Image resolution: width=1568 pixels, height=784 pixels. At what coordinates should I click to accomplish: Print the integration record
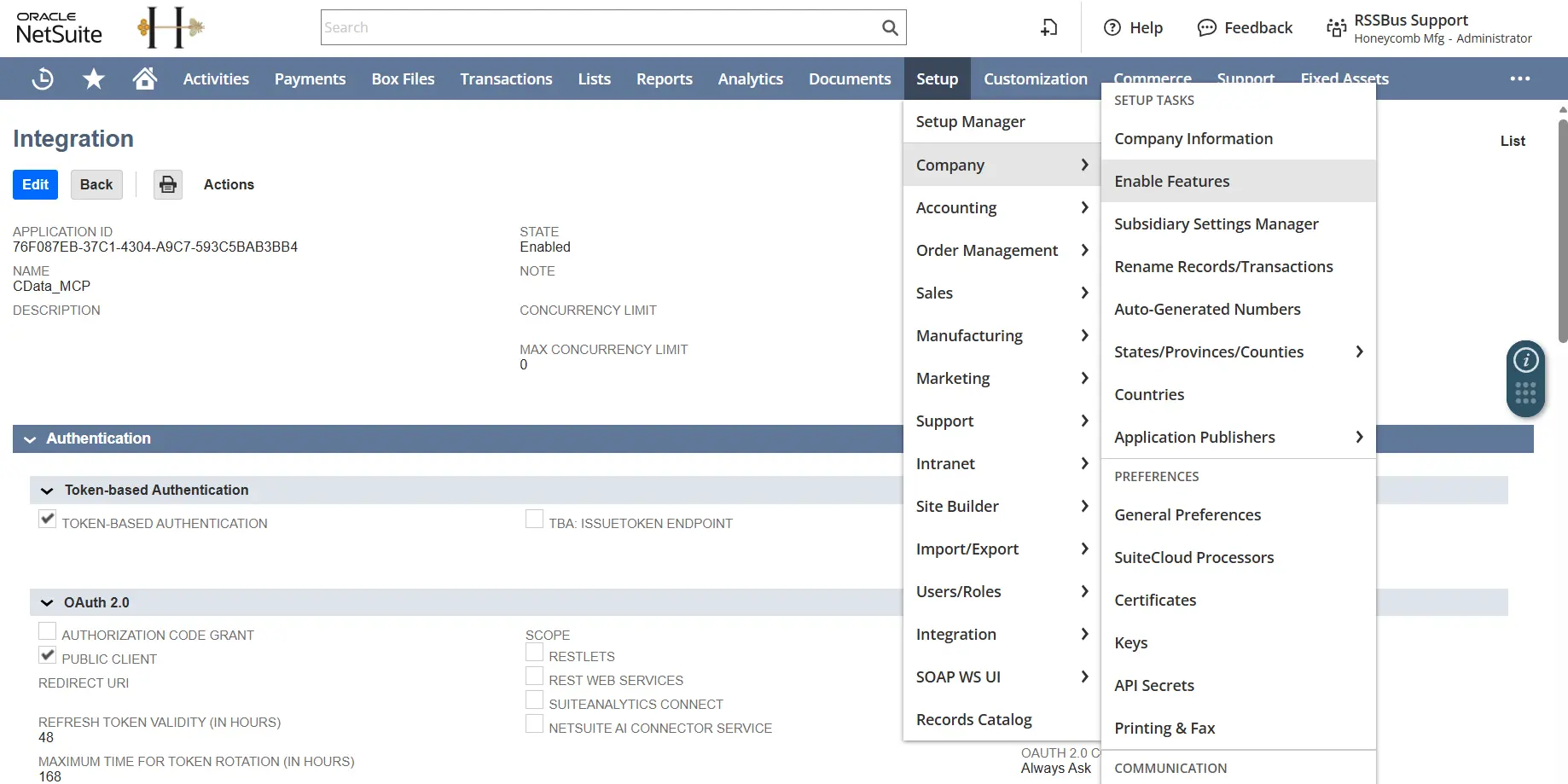[167, 184]
